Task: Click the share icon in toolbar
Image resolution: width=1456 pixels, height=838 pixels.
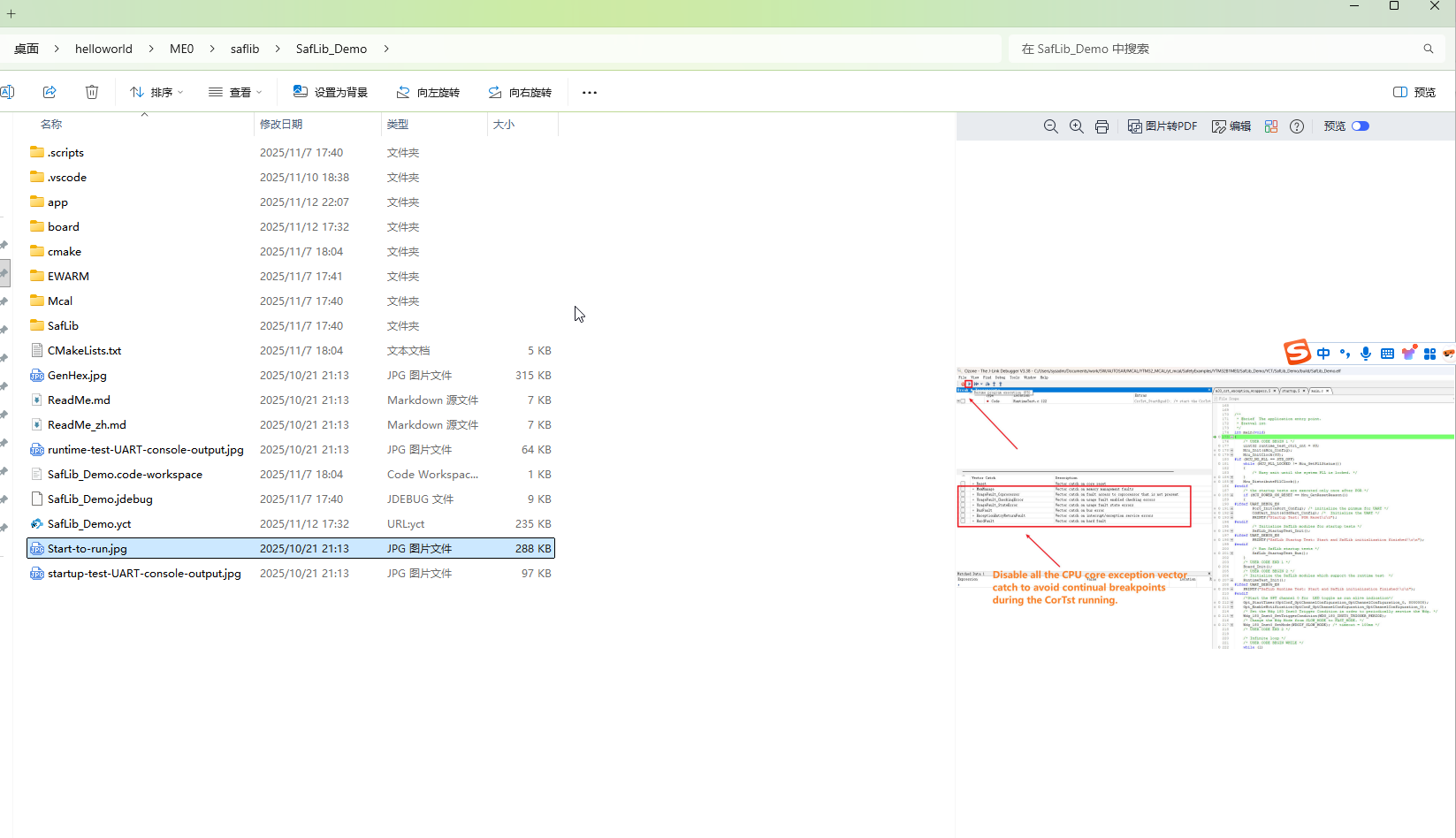Action: coord(50,92)
